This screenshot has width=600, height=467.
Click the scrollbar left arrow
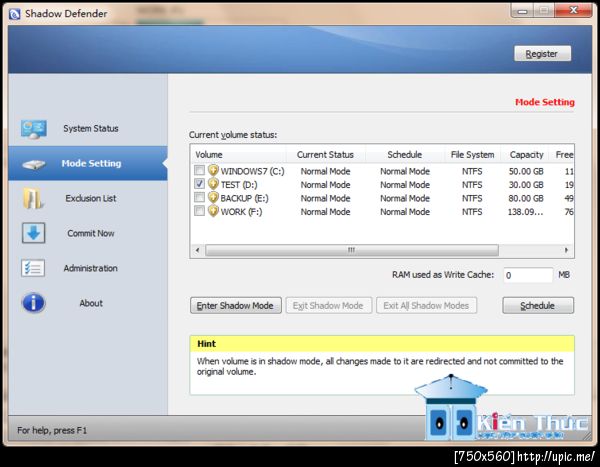tap(197, 250)
